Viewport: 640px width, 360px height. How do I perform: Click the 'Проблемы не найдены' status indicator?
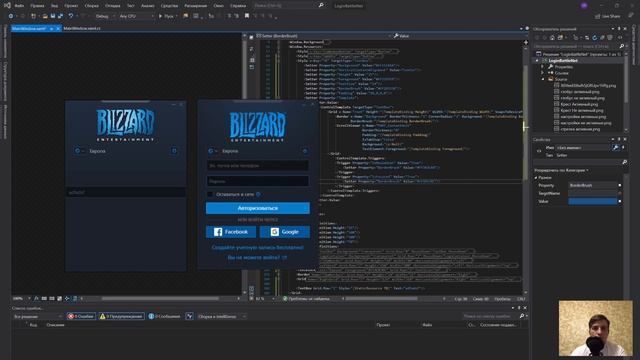point(306,299)
